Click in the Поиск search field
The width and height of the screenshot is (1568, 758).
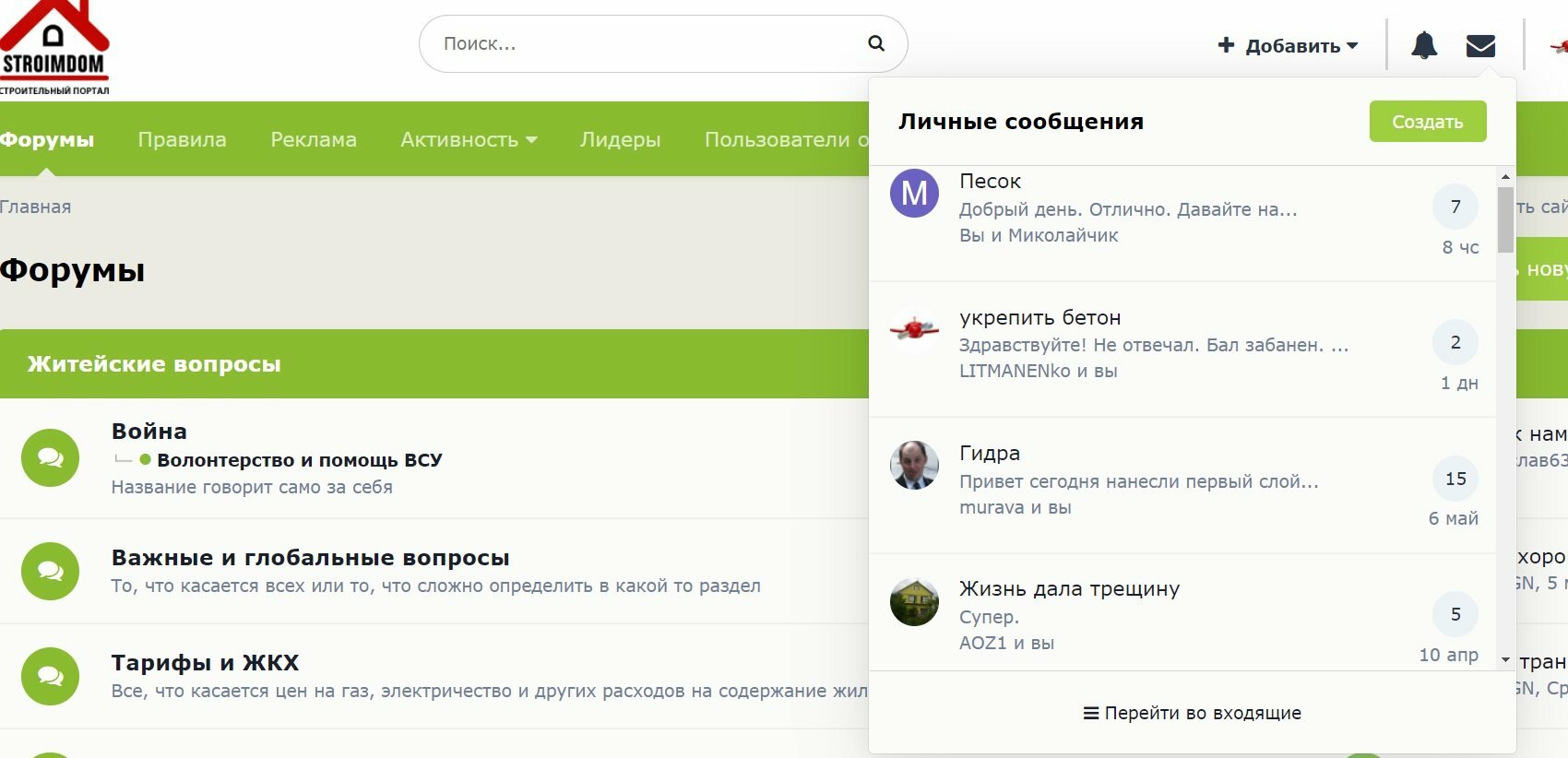646,43
